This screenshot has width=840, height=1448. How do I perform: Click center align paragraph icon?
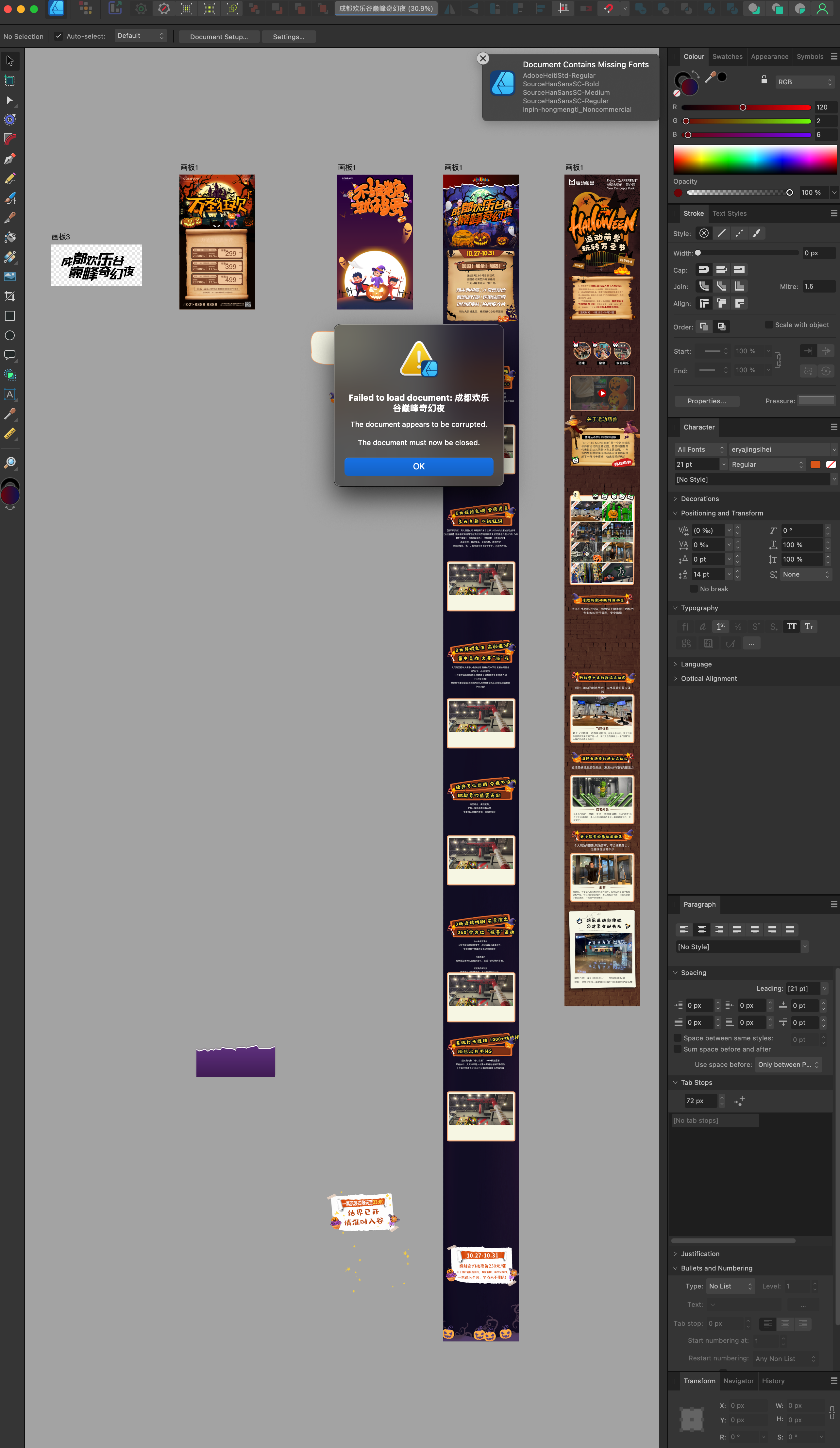701,930
